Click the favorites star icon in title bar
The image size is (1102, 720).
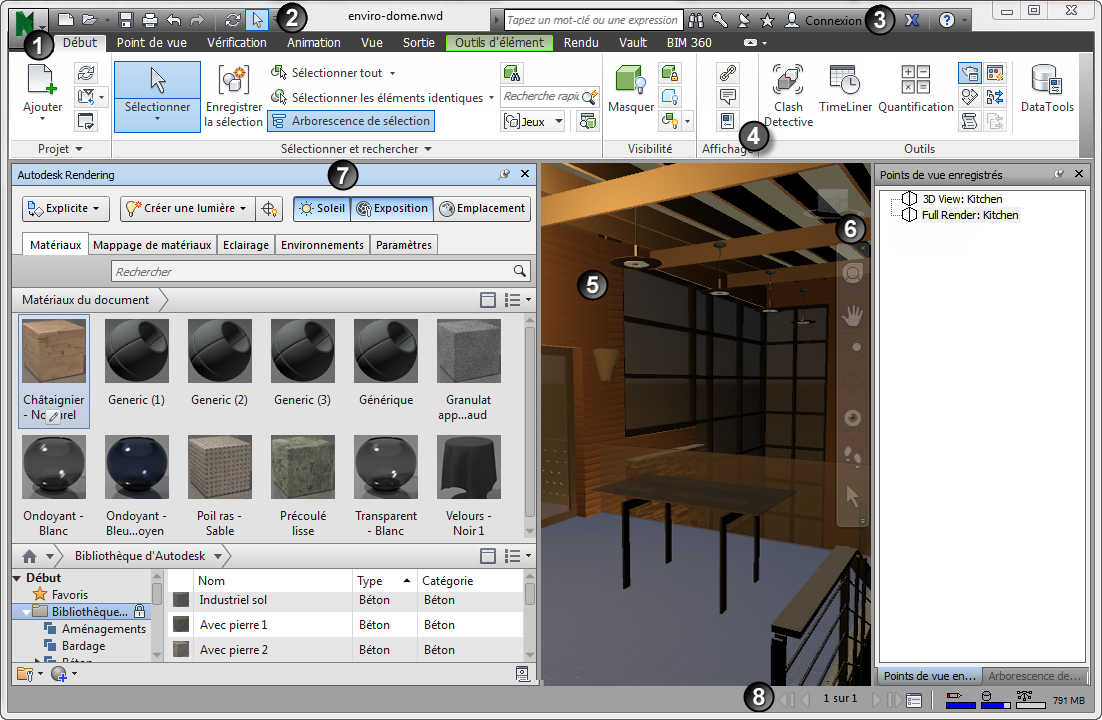pos(767,20)
